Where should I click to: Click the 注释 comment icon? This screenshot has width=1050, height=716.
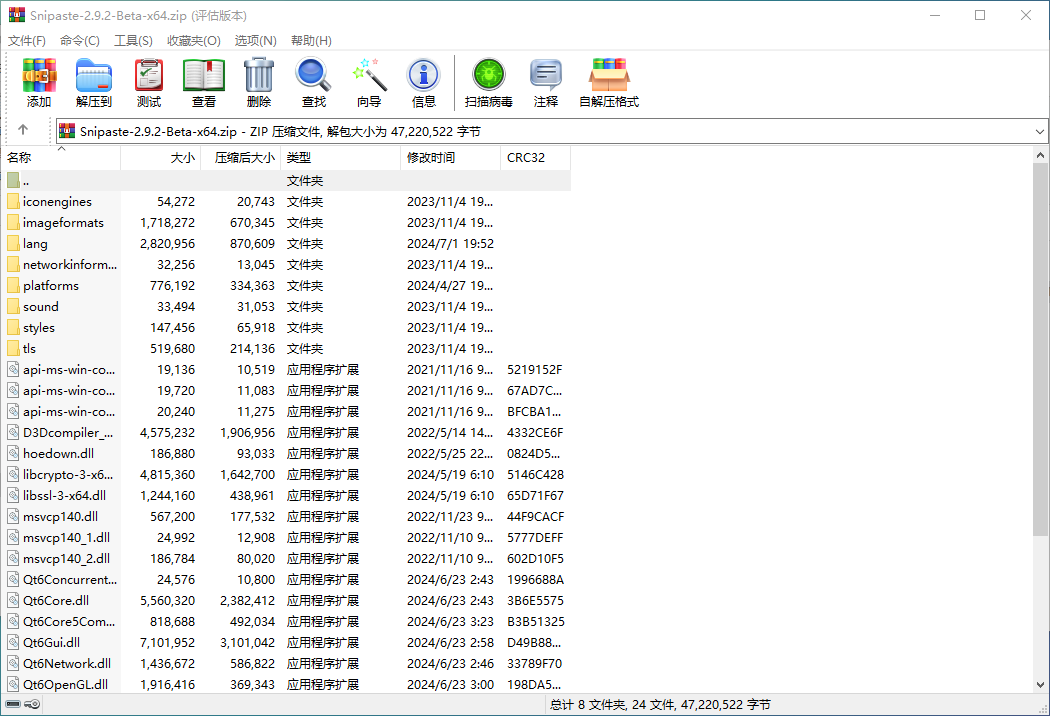546,74
